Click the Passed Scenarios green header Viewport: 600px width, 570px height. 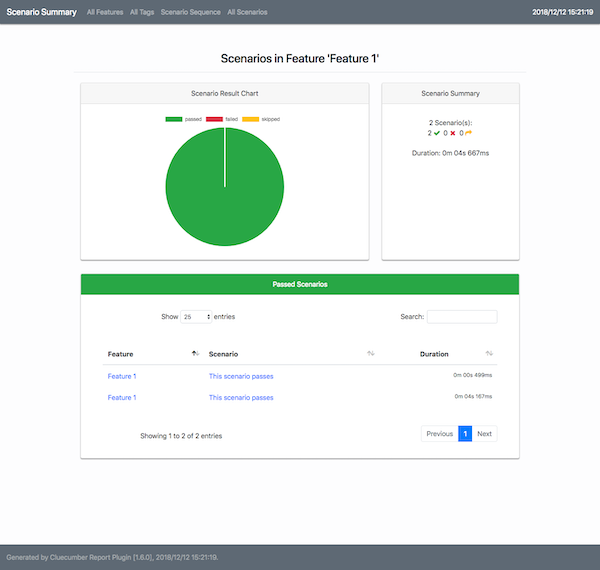(x=300, y=284)
